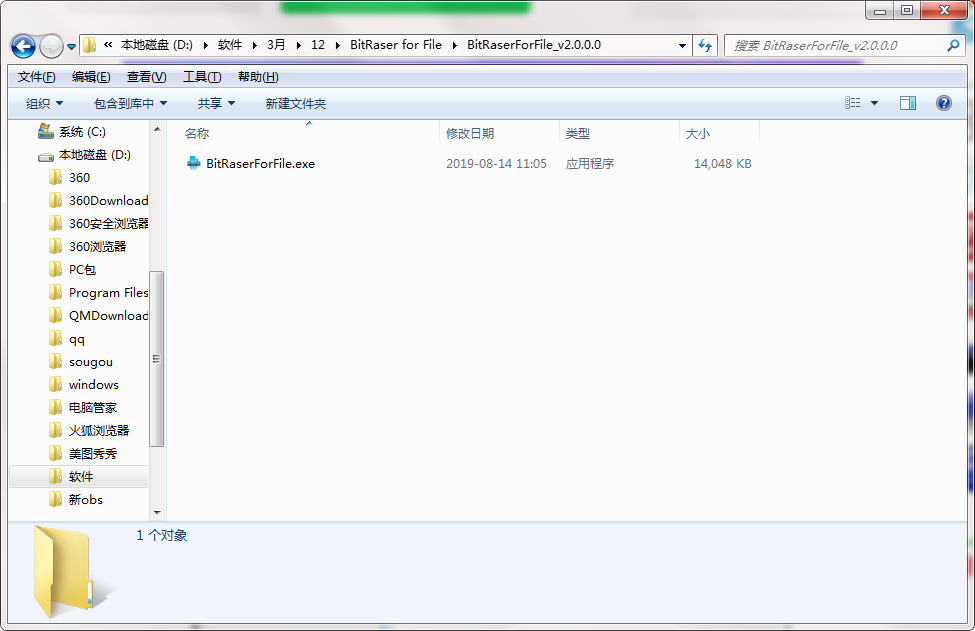Open QMDownload folder in sidebar
This screenshot has height=631, width=975.
tap(108, 316)
